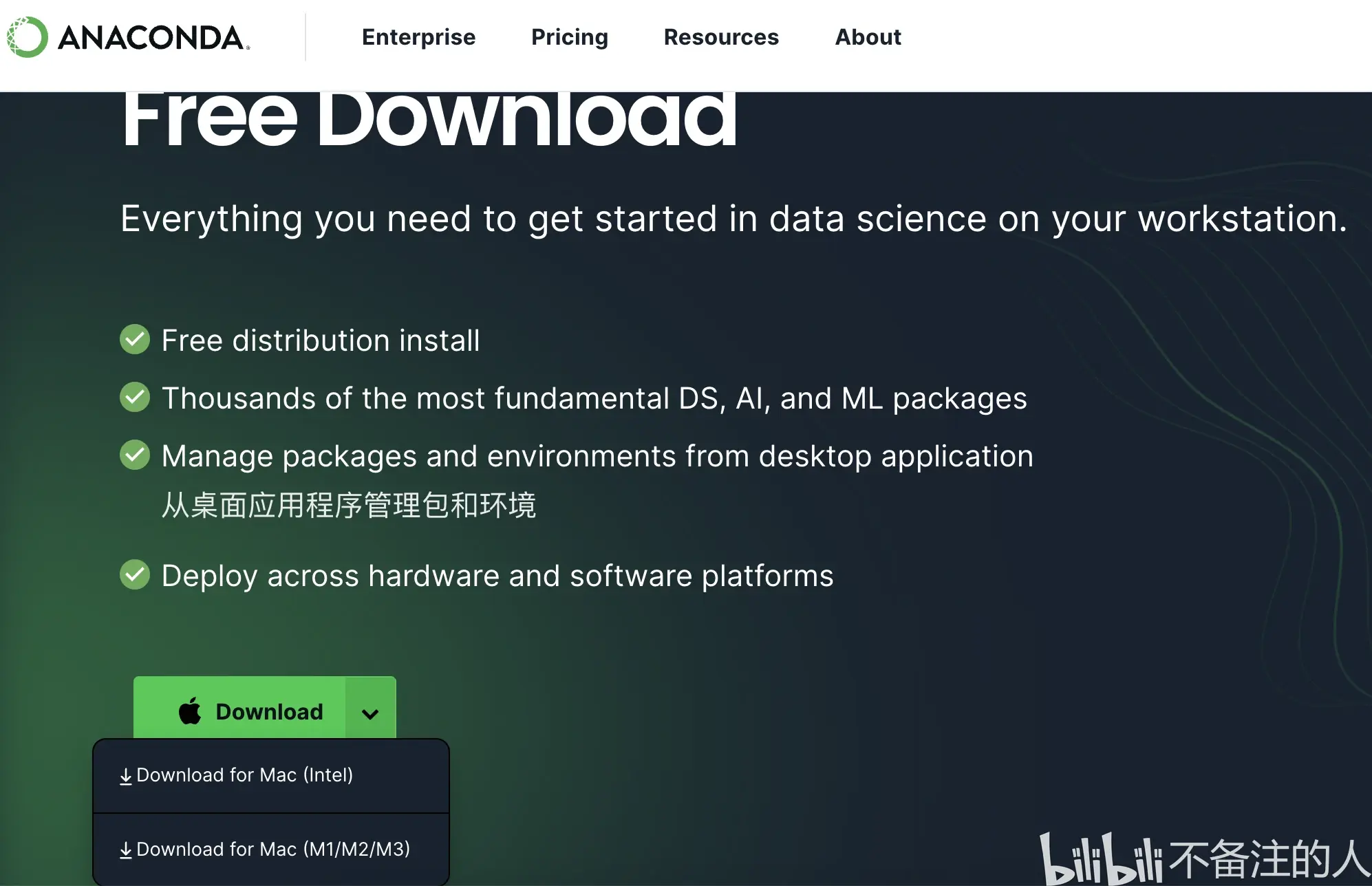Click the checkmark beside Thousands of packages line
Image resolution: width=1372 pixels, height=886 pixels.
click(x=135, y=397)
